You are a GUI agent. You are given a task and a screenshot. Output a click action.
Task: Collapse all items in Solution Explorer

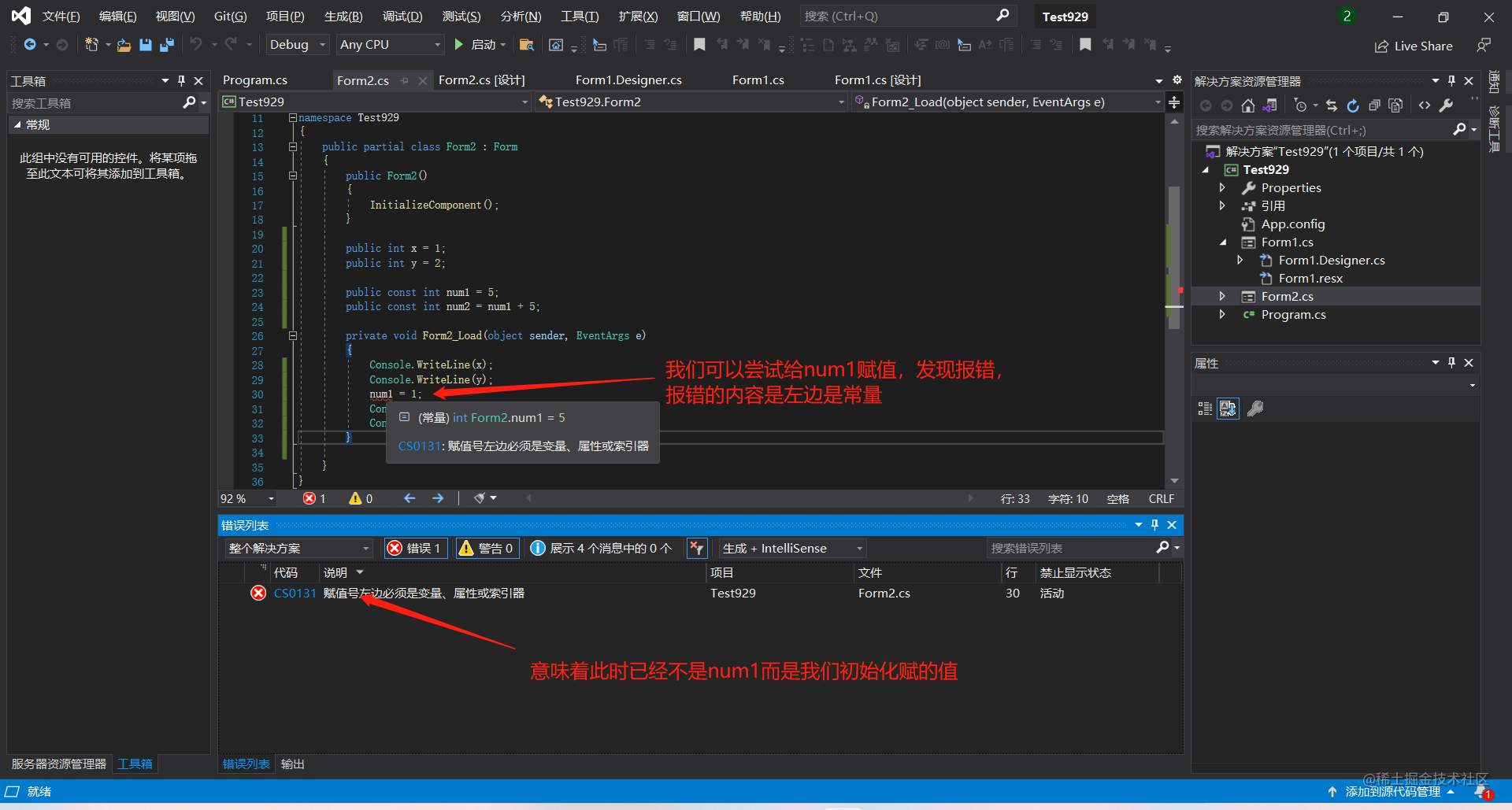click(1374, 105)
